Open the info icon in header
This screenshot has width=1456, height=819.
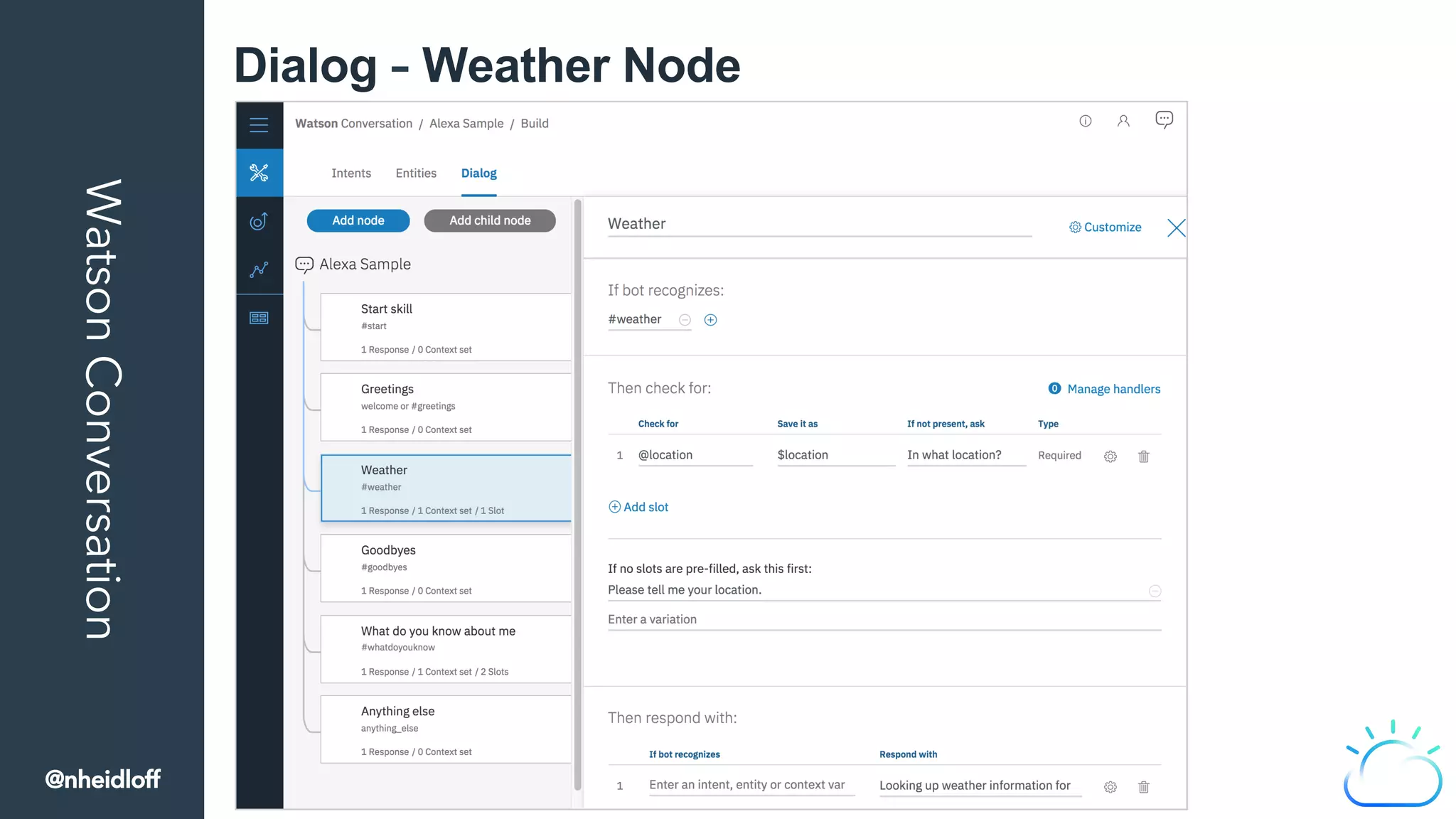(x=1085, y=121)
